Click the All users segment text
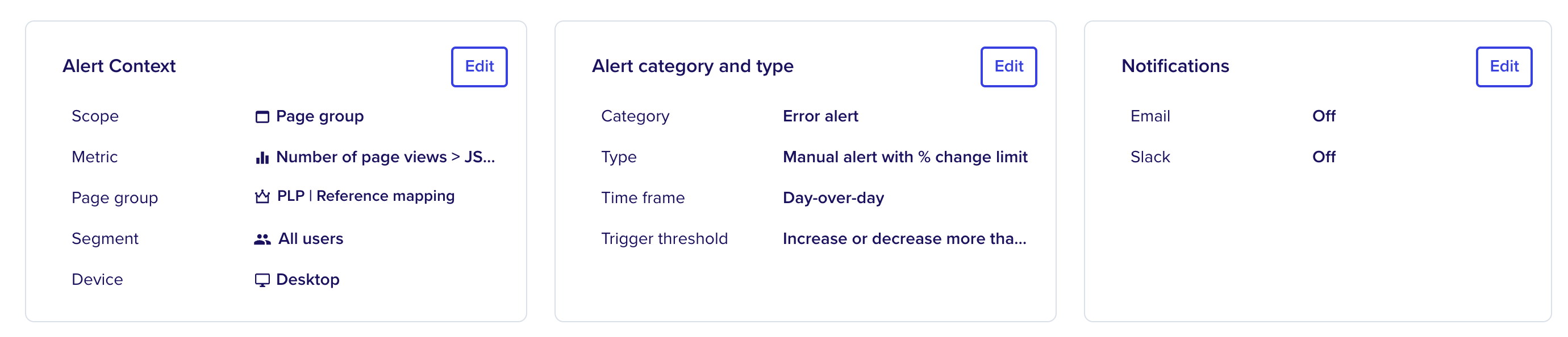The height and width of the screenshot is (337, 1568). click(x=310, y=238)
